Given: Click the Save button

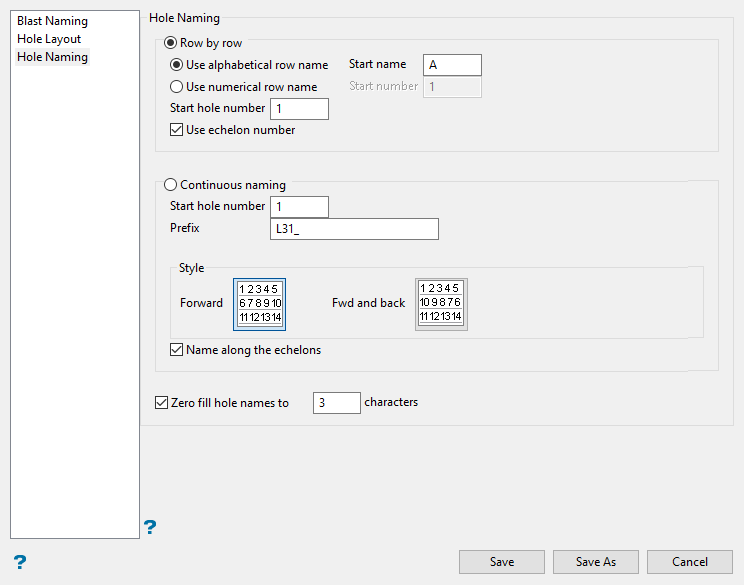Looking at the screenshot, I should click(502, 562).
